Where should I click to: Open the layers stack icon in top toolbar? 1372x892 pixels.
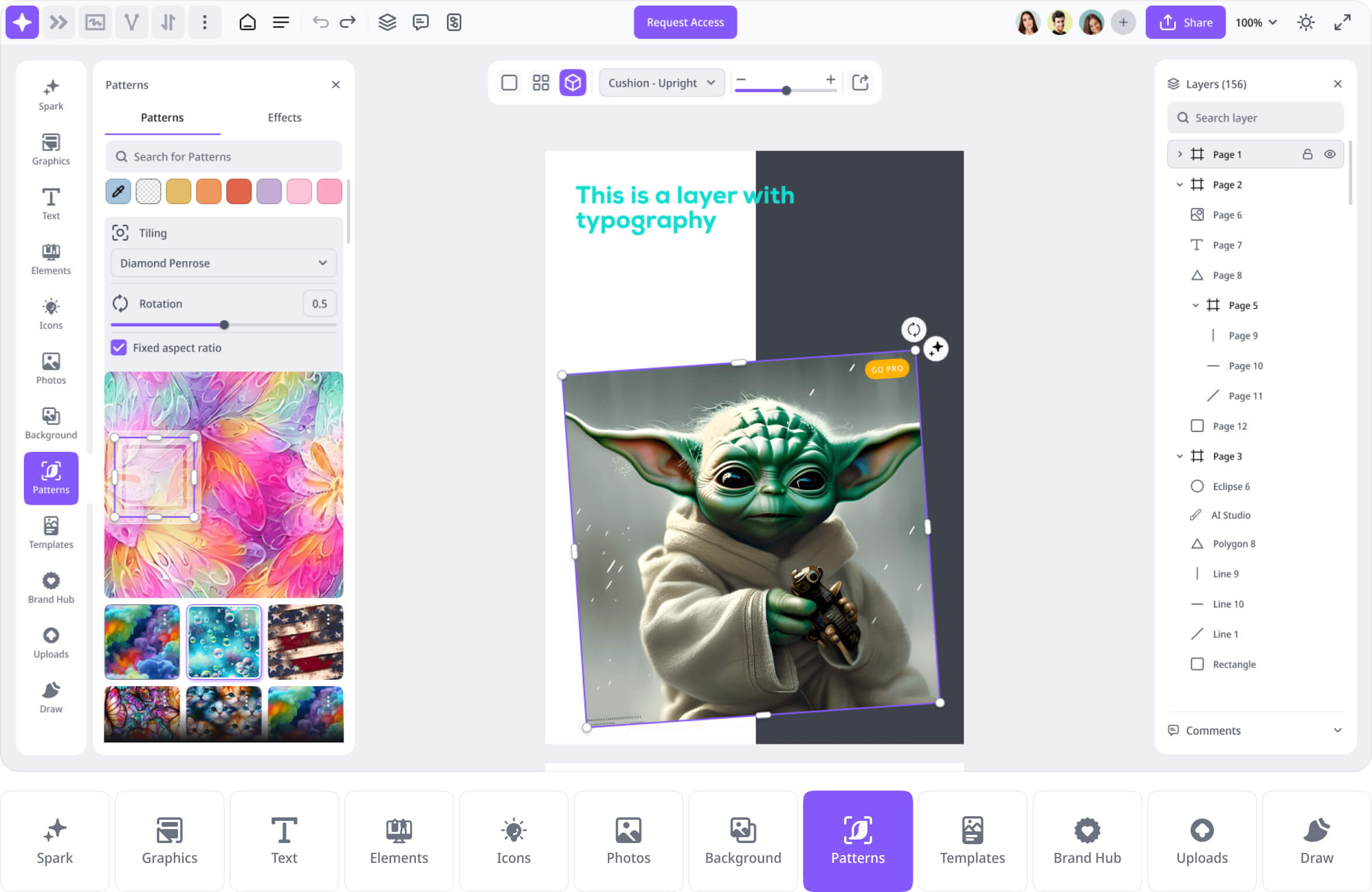pos(387,22)
